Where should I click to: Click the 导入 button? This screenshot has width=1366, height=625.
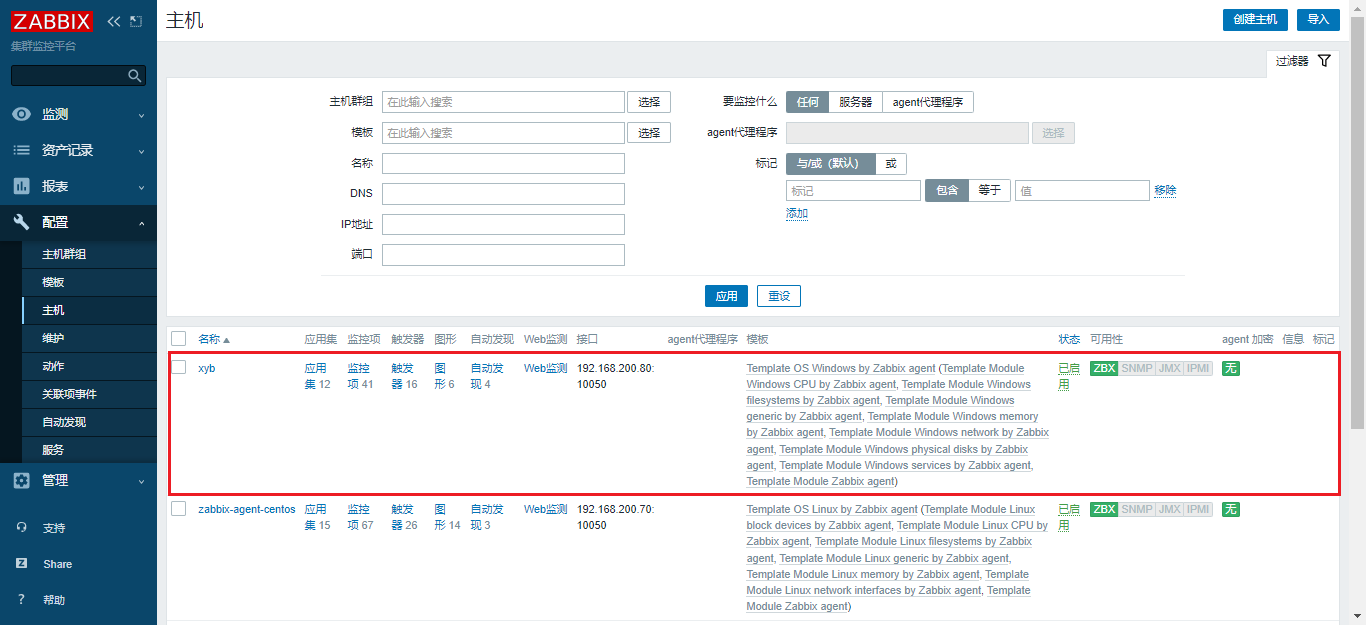1318,19
